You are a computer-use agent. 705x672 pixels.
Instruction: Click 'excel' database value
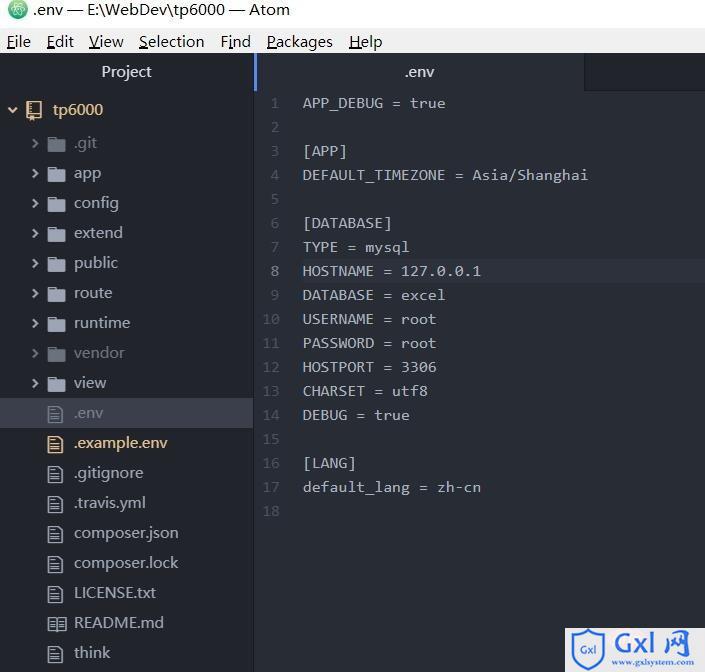click(423, 295)
